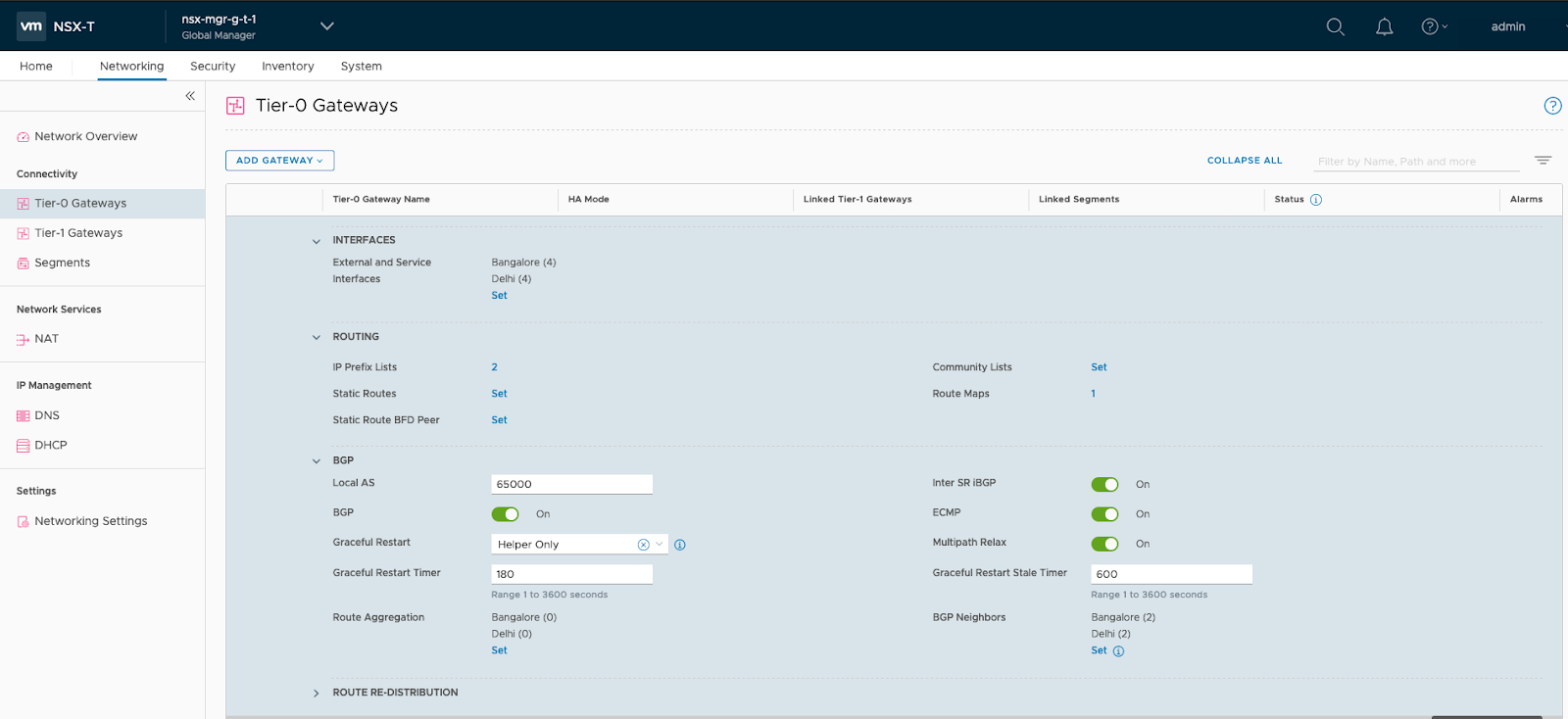Collapse the Interfaces section
1568x719 pixels.
coord(317,241)
